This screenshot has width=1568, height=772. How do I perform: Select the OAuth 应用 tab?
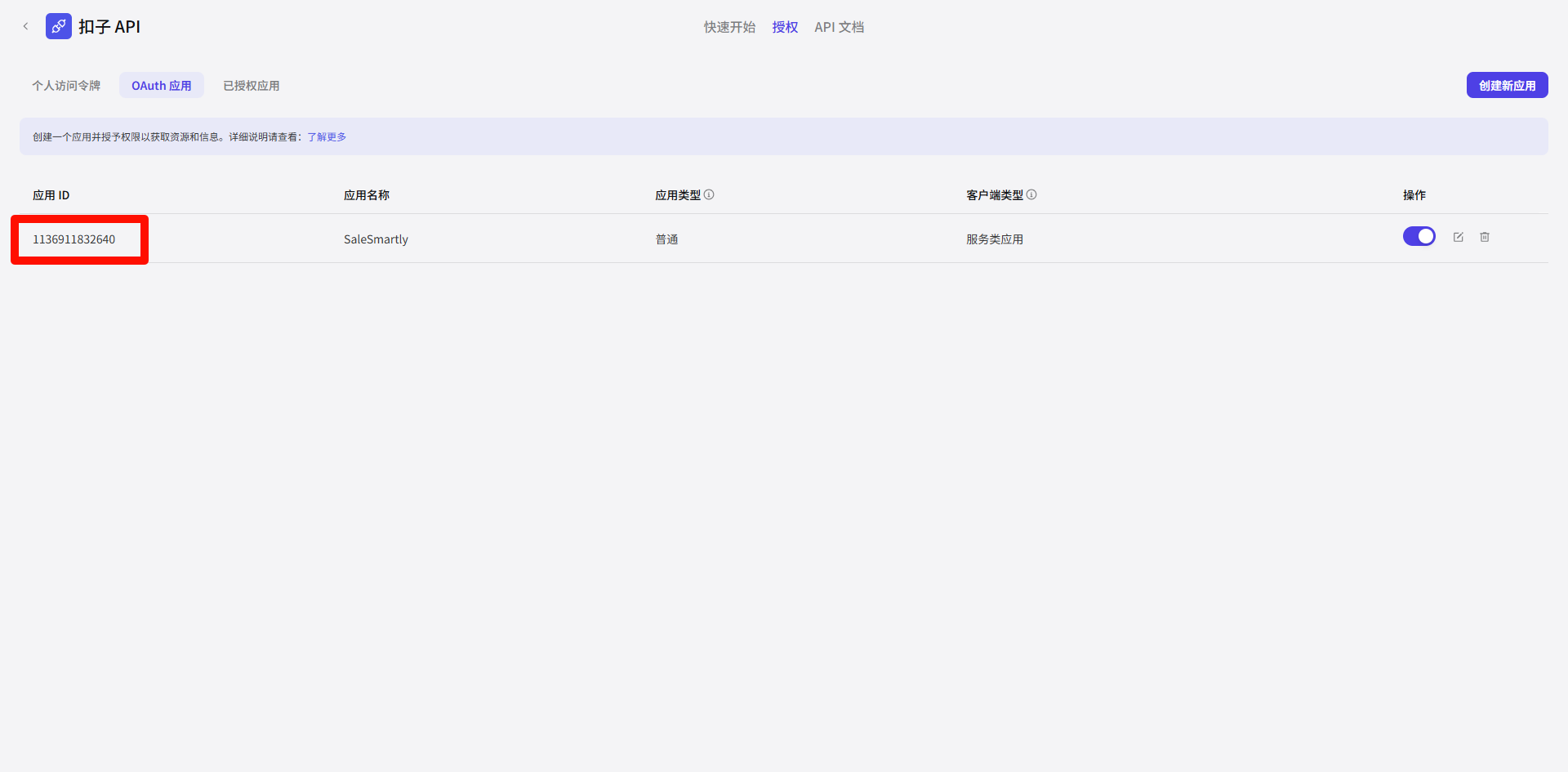point(162,86)
